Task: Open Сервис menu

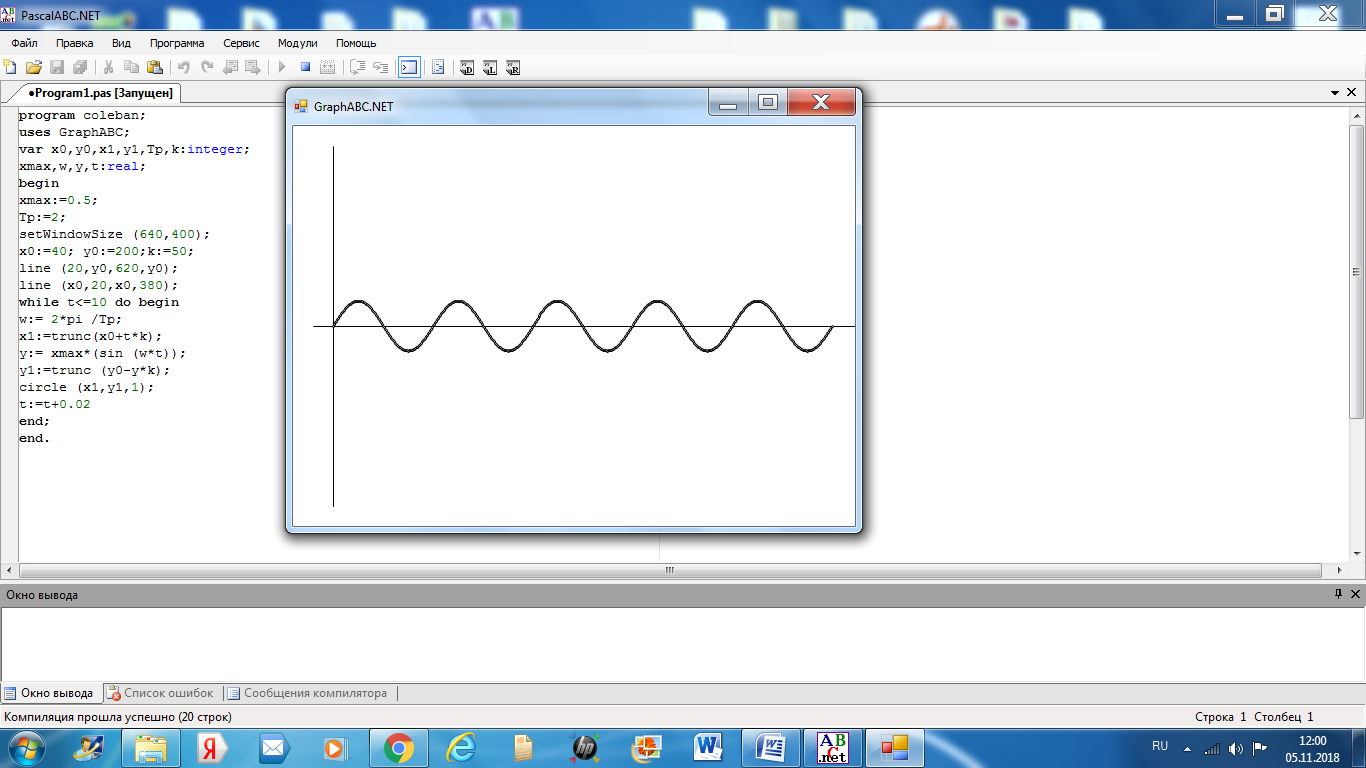Action: tap(241, 43)
